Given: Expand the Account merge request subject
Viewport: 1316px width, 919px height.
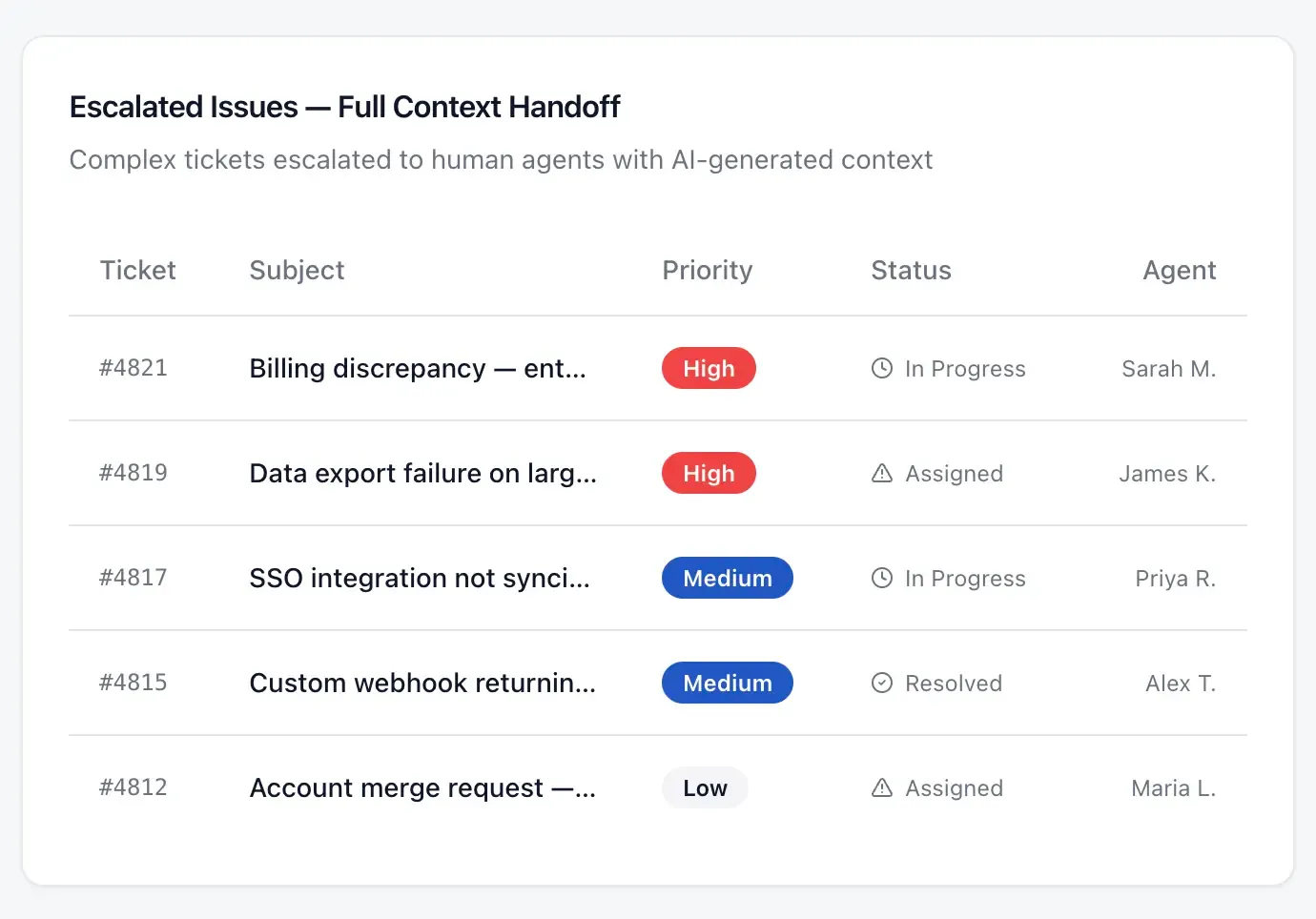Looking at the screenshot, I should click(422, 787).
